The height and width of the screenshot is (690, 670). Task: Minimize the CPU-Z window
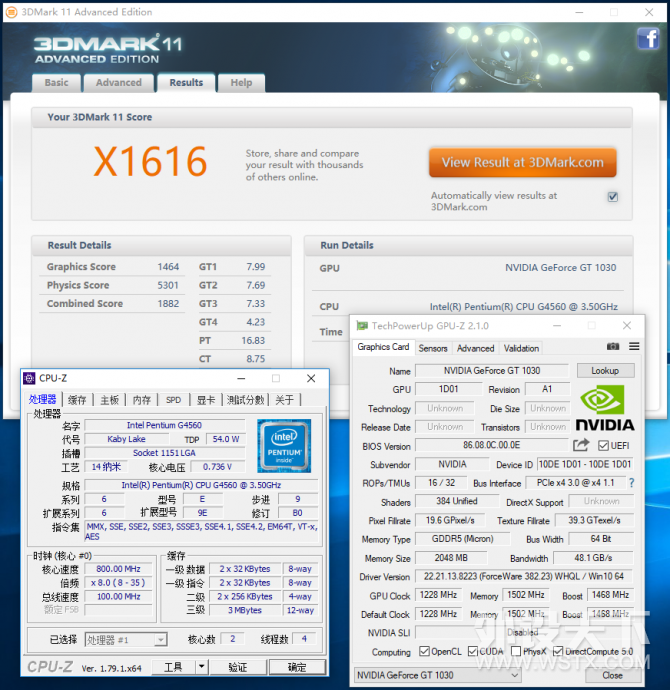[241, 378]
